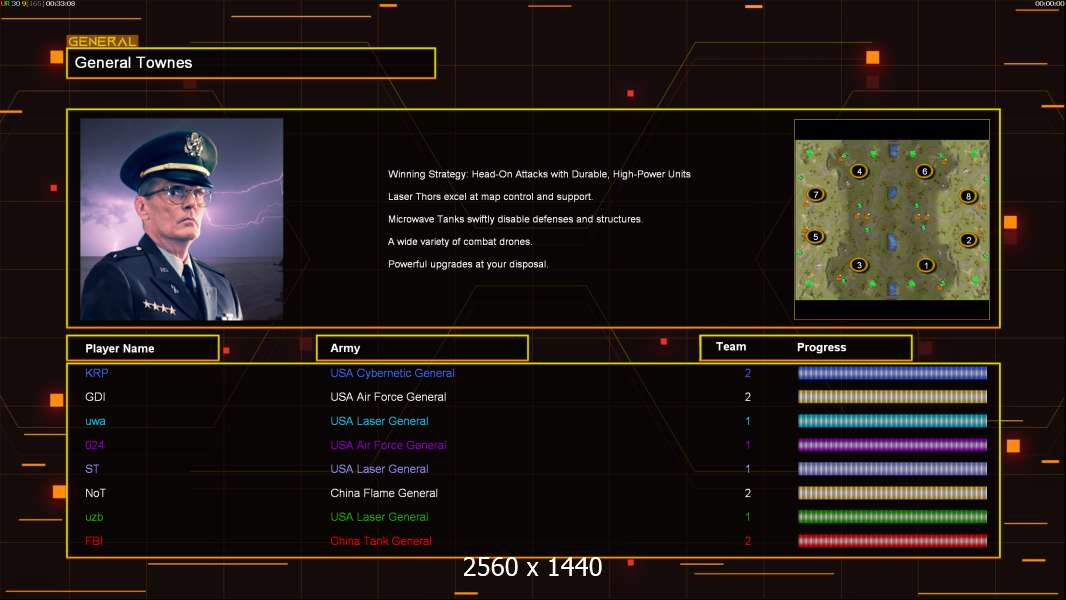
Task: Click the General Townes name field
Action: [x=251, y=63]
